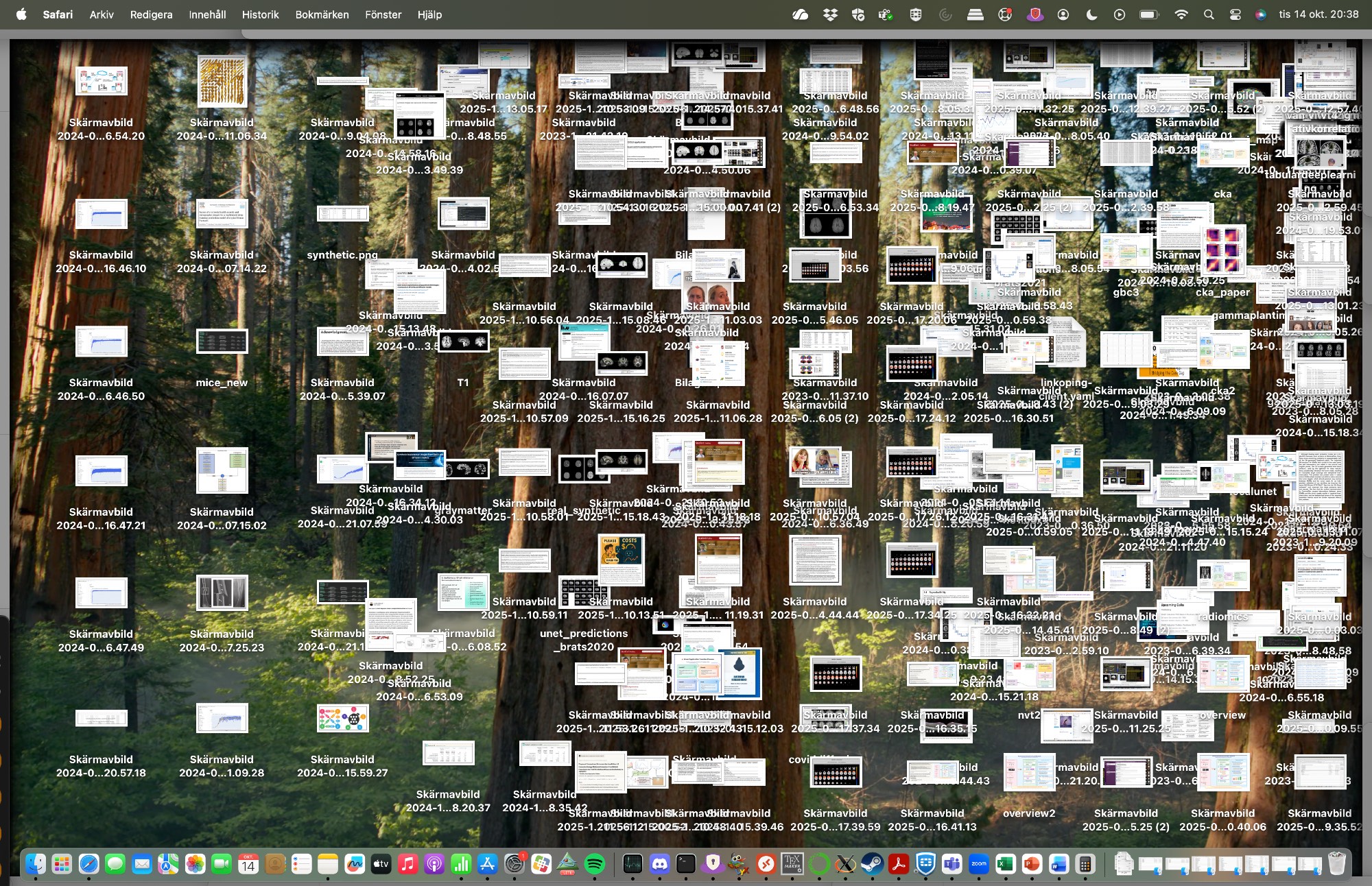This screenshot has width=1372, height=886.
Task: Launch Zoom from the dock
Action: [x=979, y=864]
